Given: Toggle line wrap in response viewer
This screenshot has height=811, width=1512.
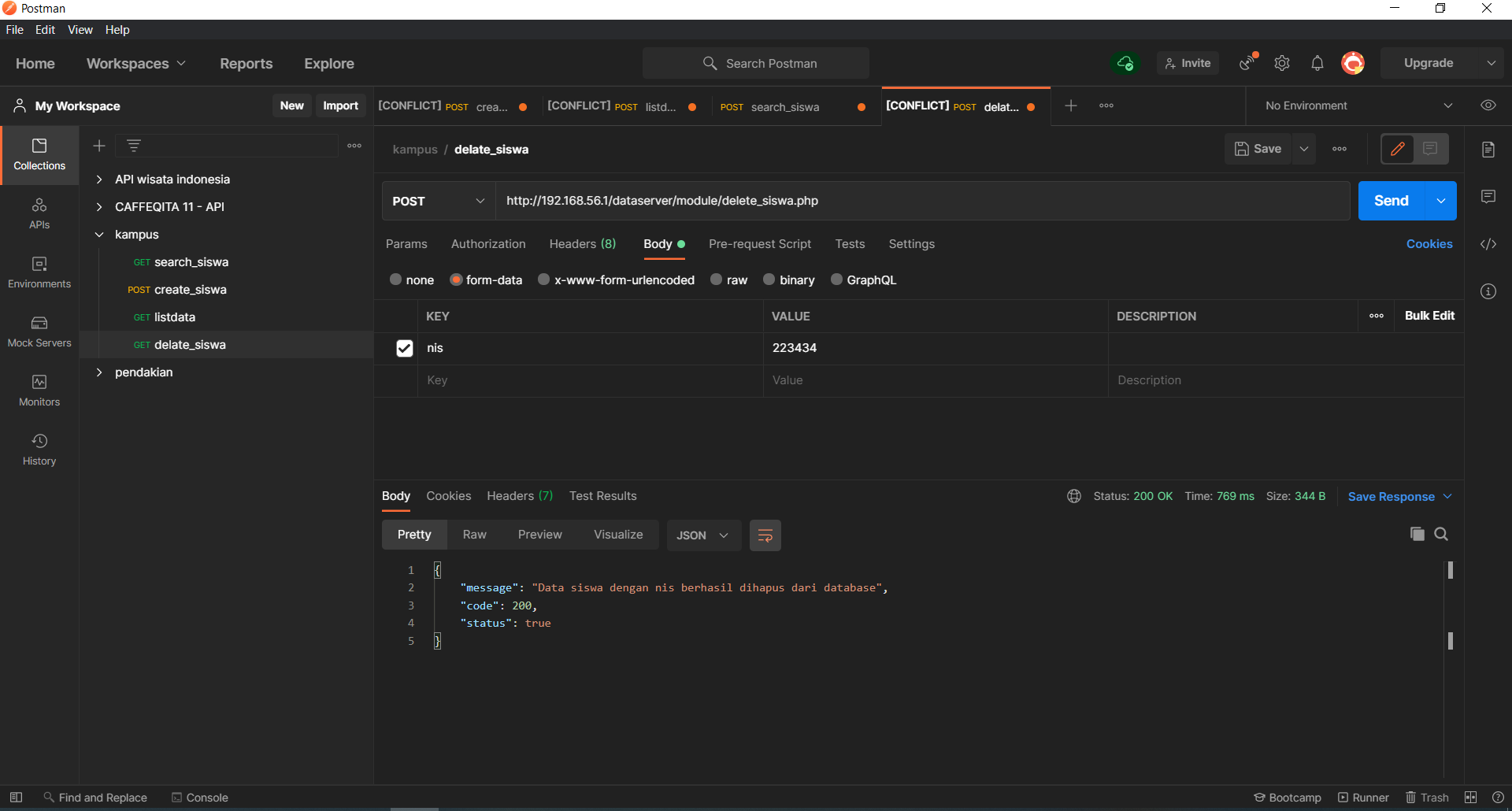Looking at the screenshot, I should point(765,535).
